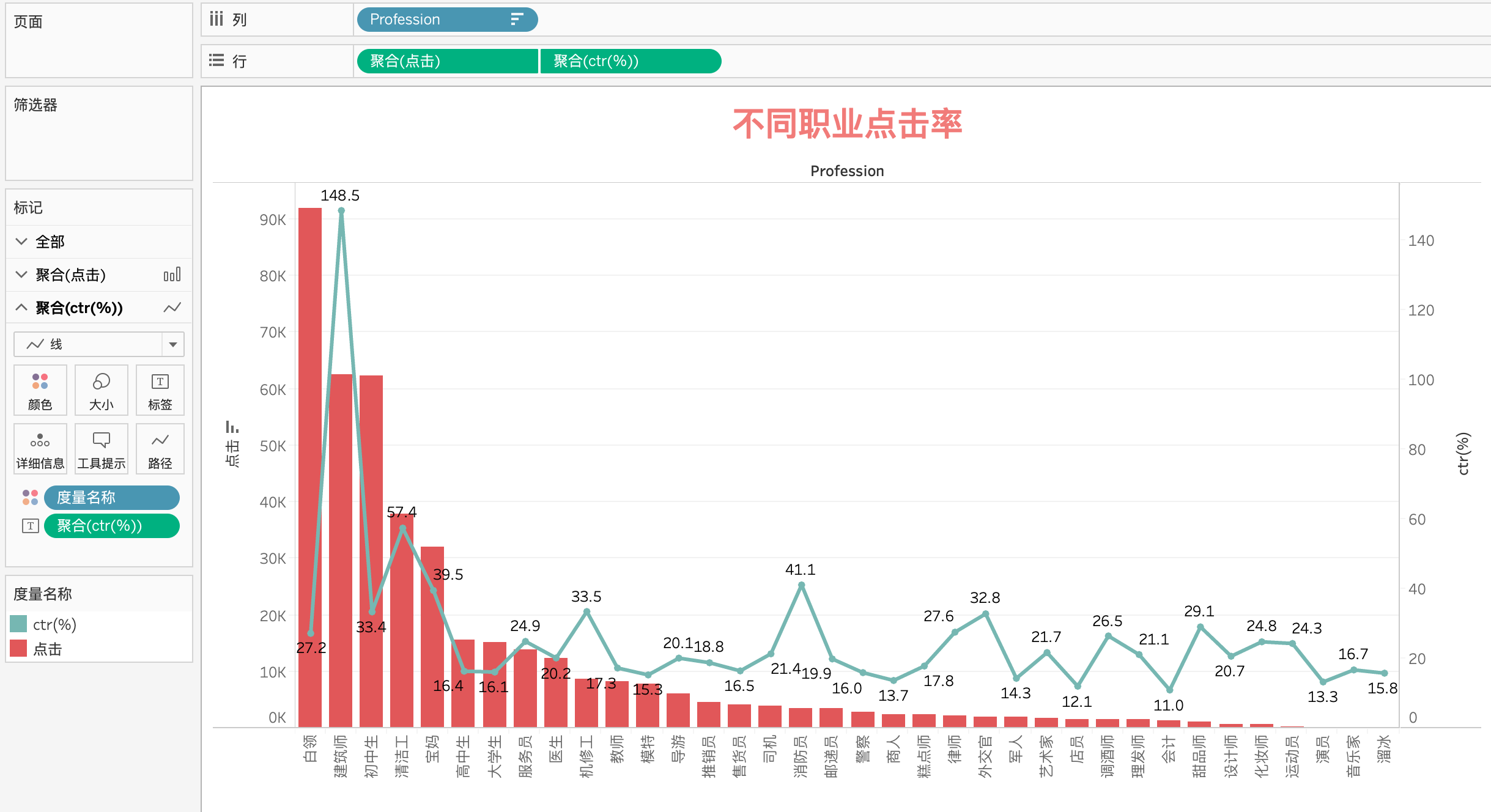Image resolution: width=1491 pixels, height=812 pixels.
Task: Click the sort icon on the Profession pill
Action: (517, 20)
